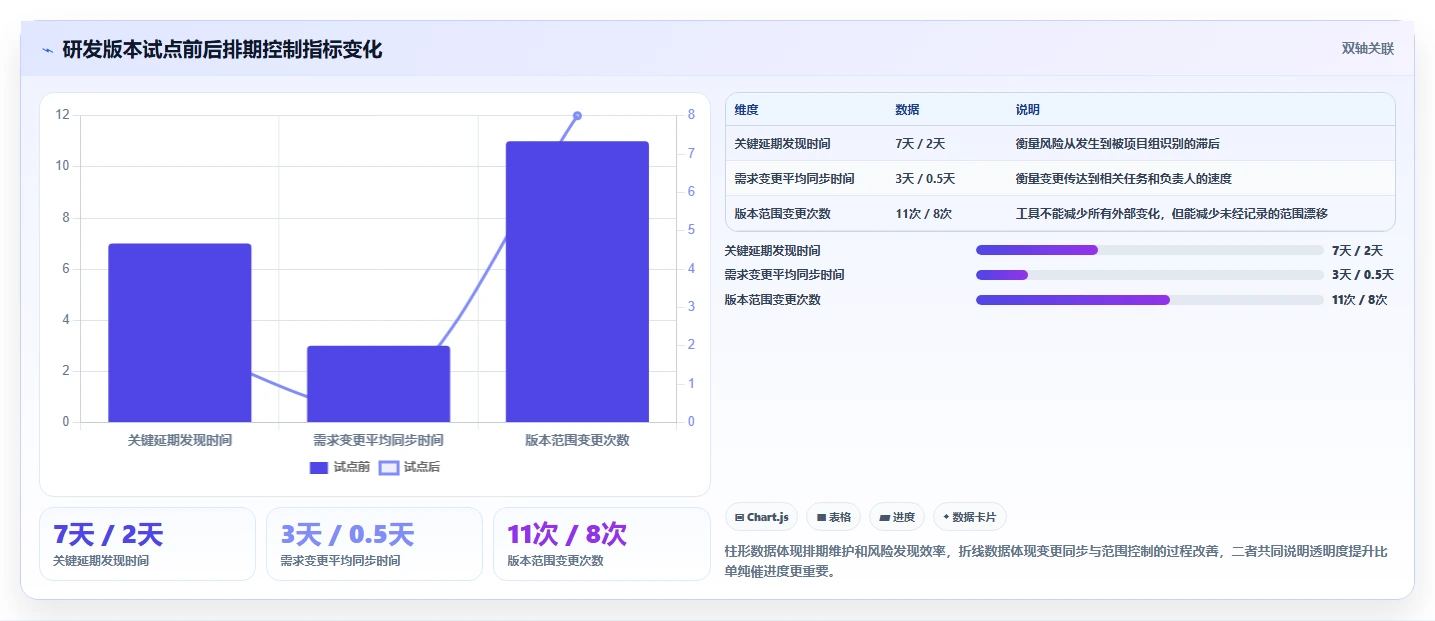Click chart x-axis label 关键延期发现时间
This screenshot has width=1435, height=621.
tap(180, 440)
